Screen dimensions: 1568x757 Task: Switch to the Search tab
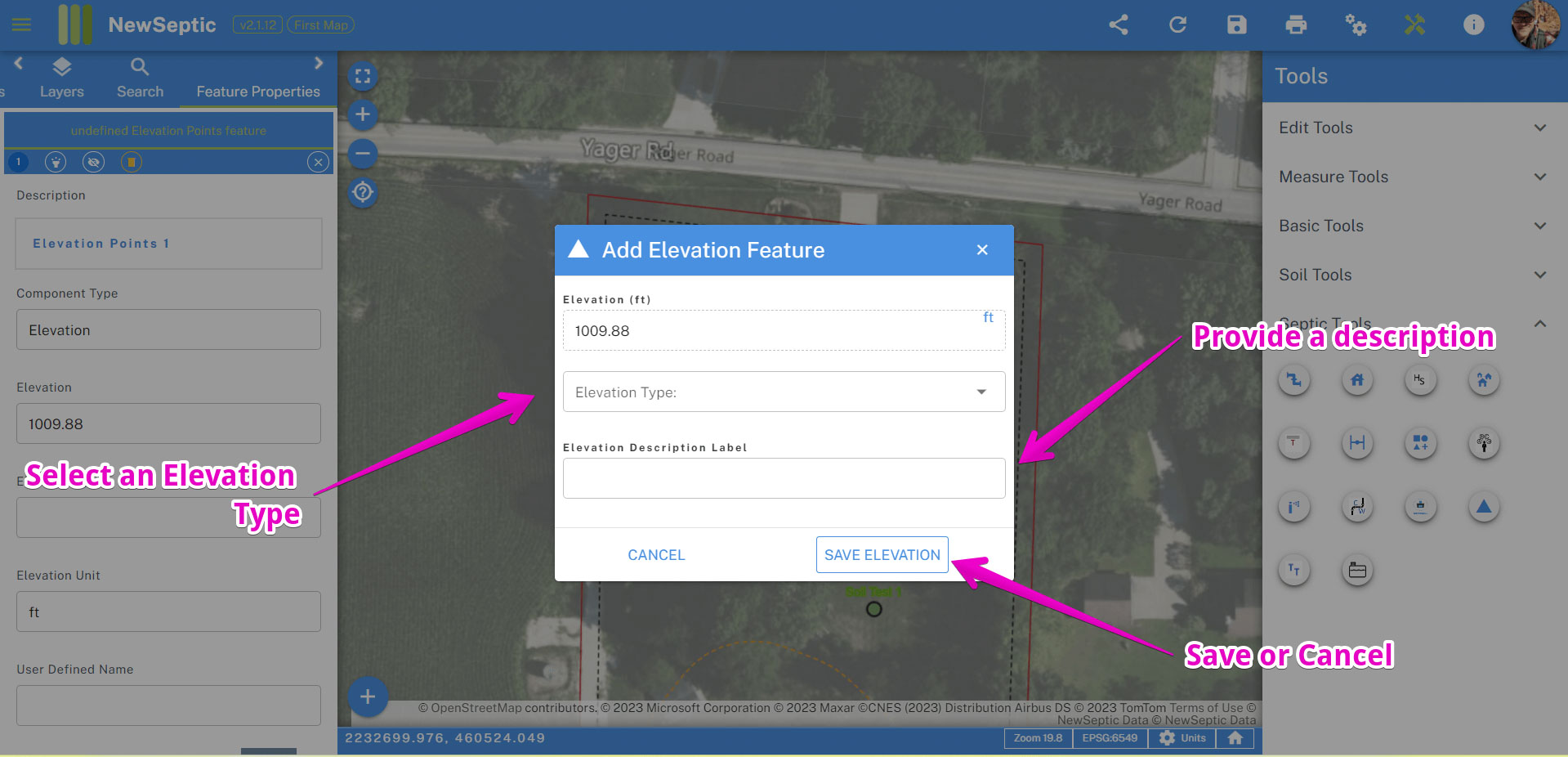pos(140,78)
